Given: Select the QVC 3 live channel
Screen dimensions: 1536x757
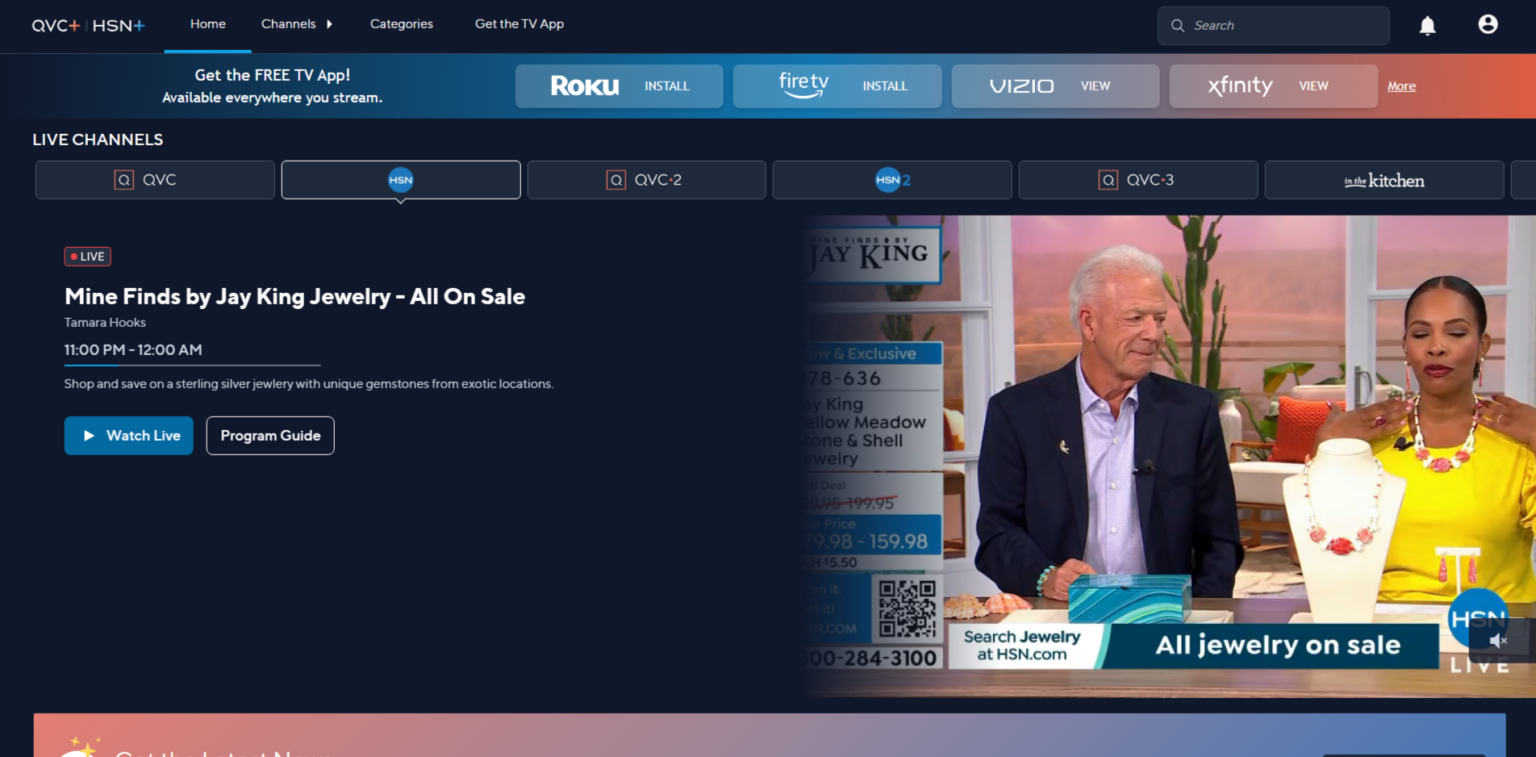Looking at the screenshot, I should 1138,180.
